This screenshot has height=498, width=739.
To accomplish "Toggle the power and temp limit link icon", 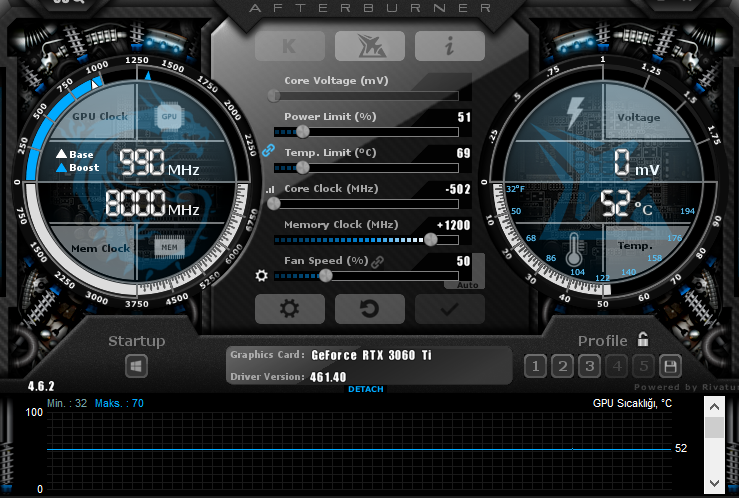I will tap(268, 151).
